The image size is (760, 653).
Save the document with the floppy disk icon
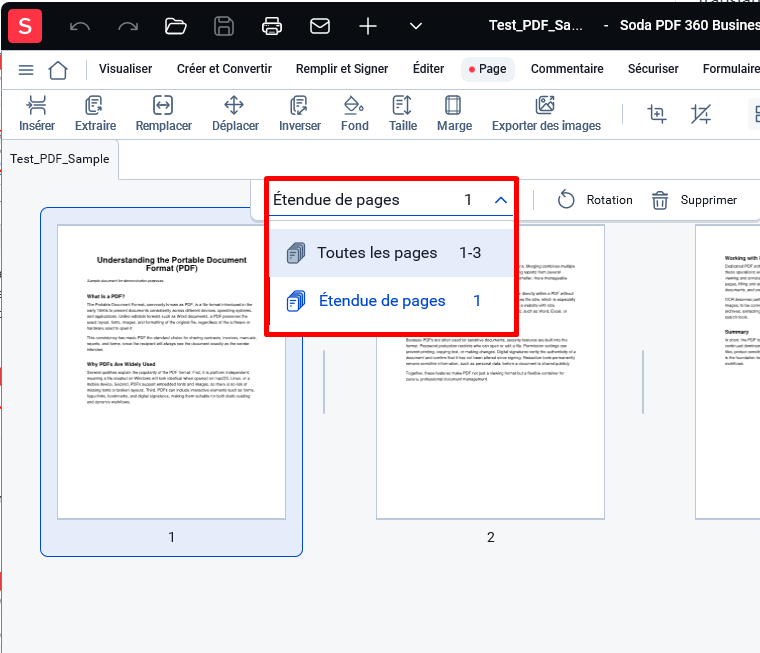(224, 26)
